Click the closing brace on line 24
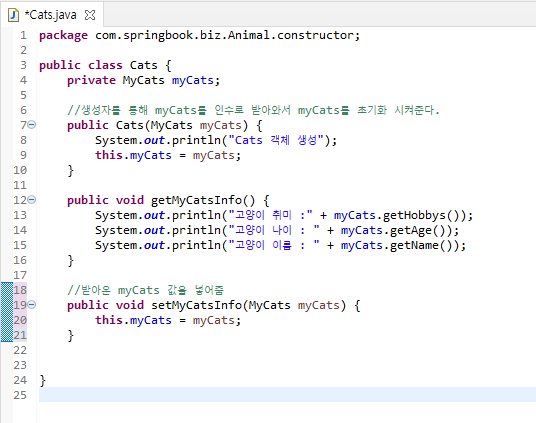536x423 pixels. (42, 380)
